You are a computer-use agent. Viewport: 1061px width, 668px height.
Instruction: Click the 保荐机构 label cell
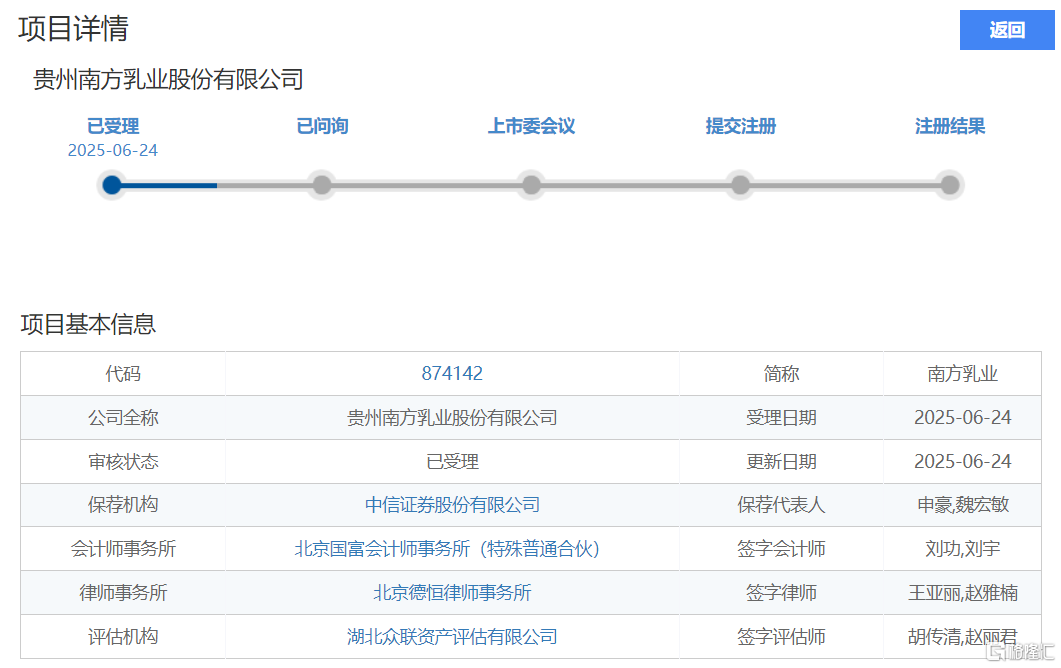point(123,505)
